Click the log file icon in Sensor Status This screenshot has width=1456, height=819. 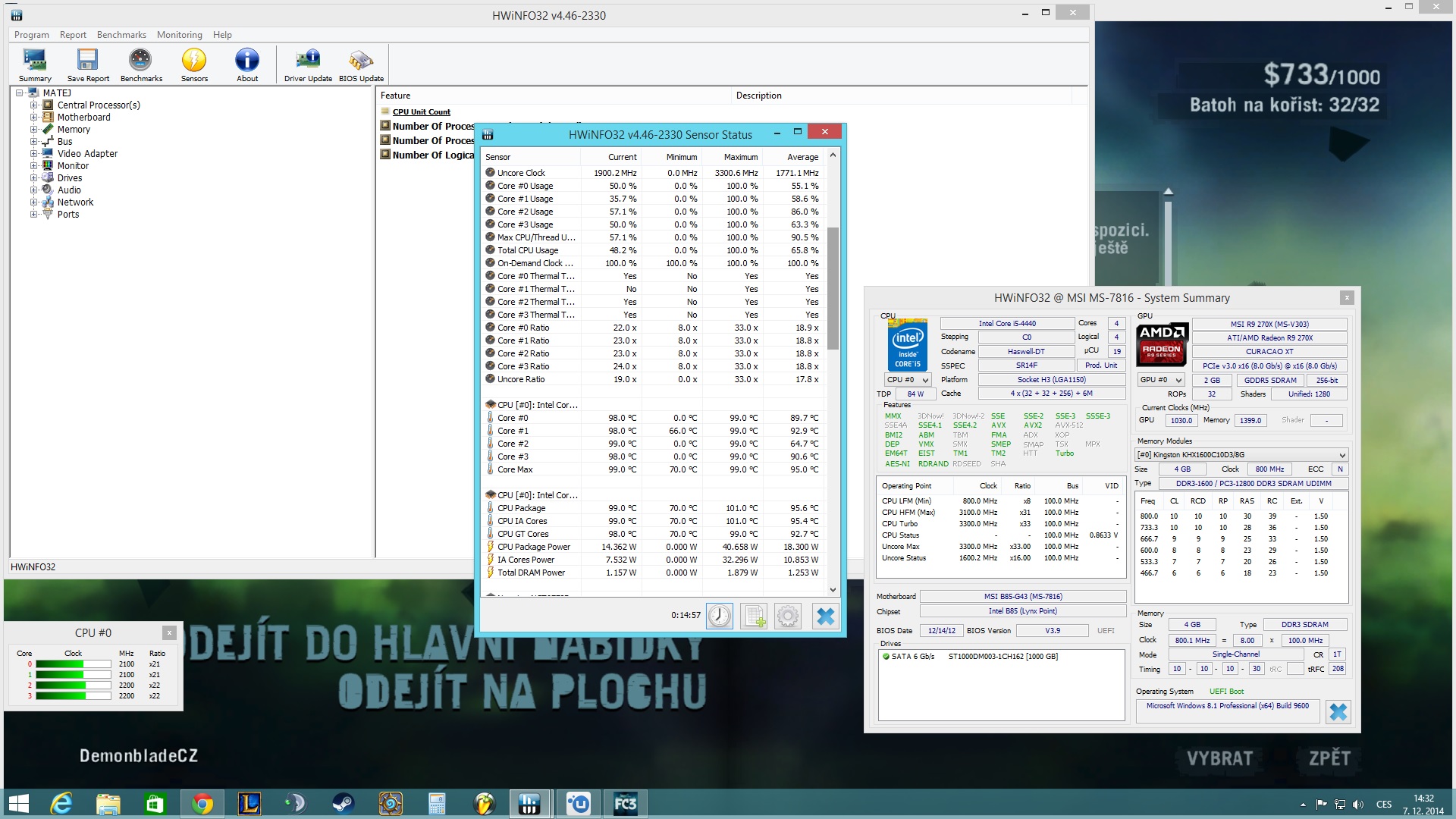tap(754, 616)
